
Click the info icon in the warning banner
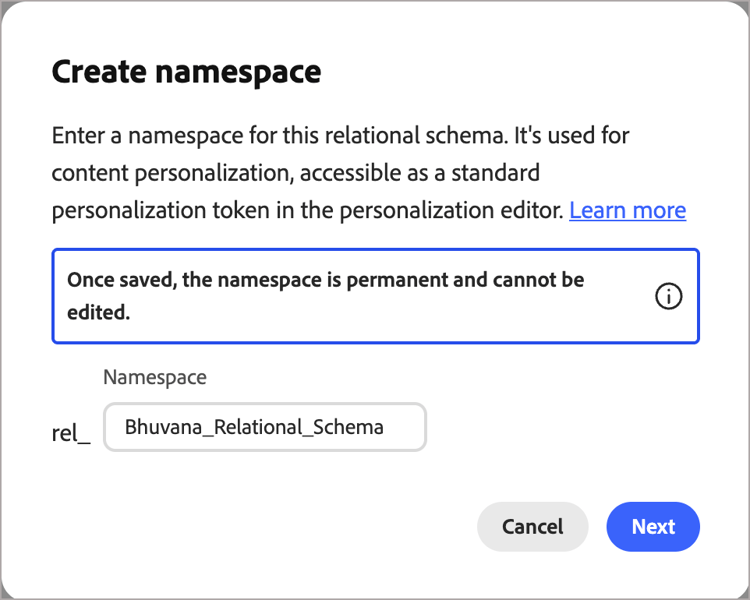pos(668,296)
